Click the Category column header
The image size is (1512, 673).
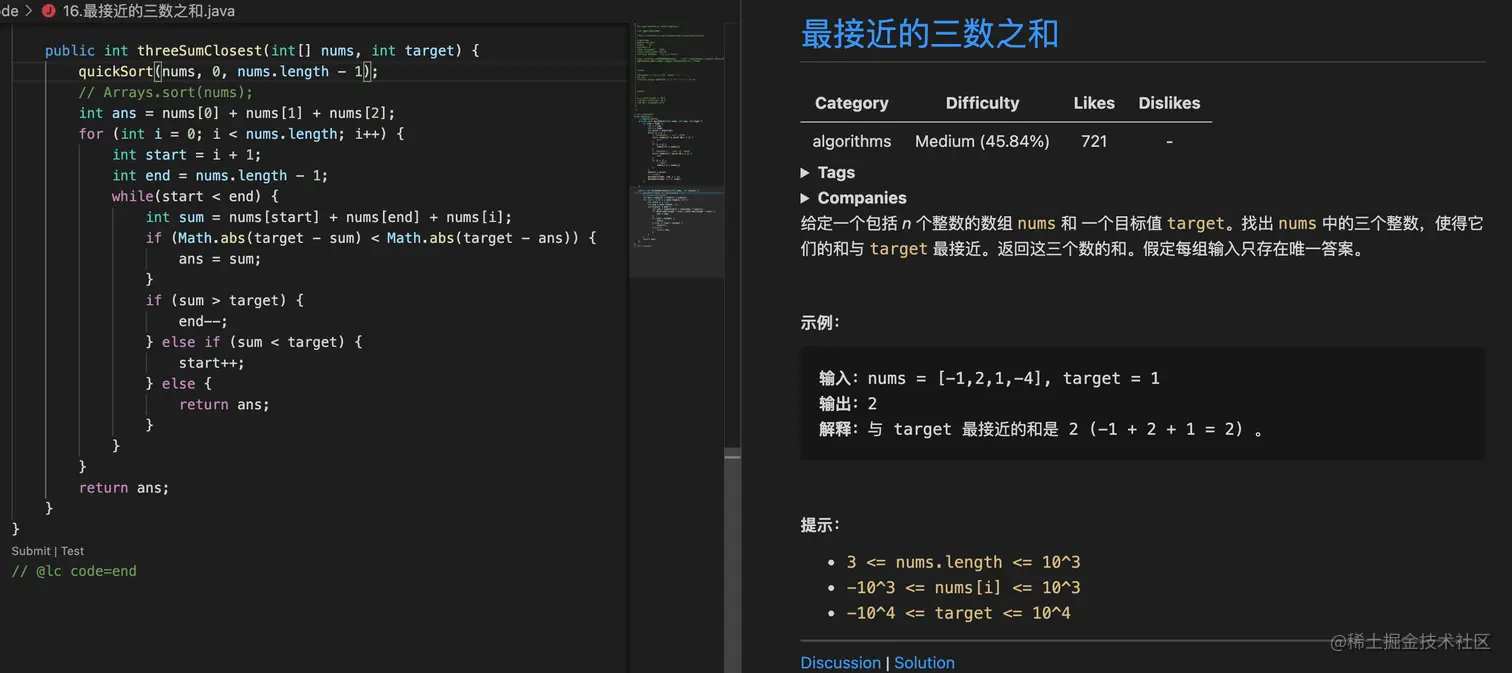point(851,103)
